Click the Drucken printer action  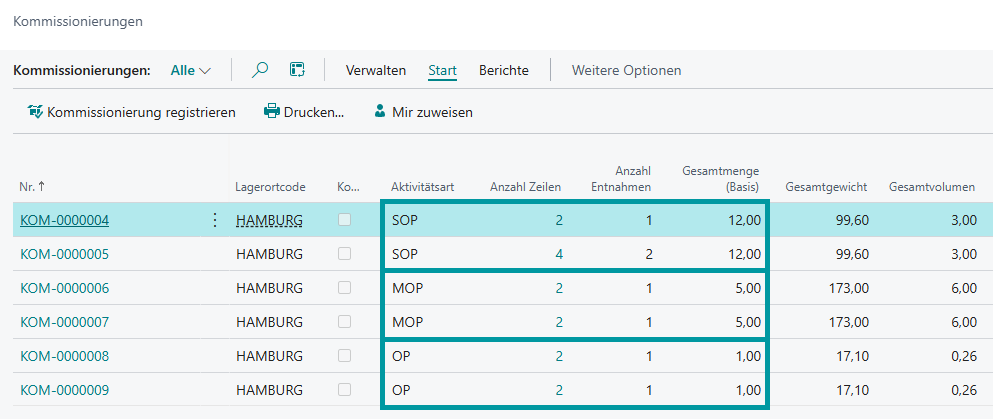304,112
